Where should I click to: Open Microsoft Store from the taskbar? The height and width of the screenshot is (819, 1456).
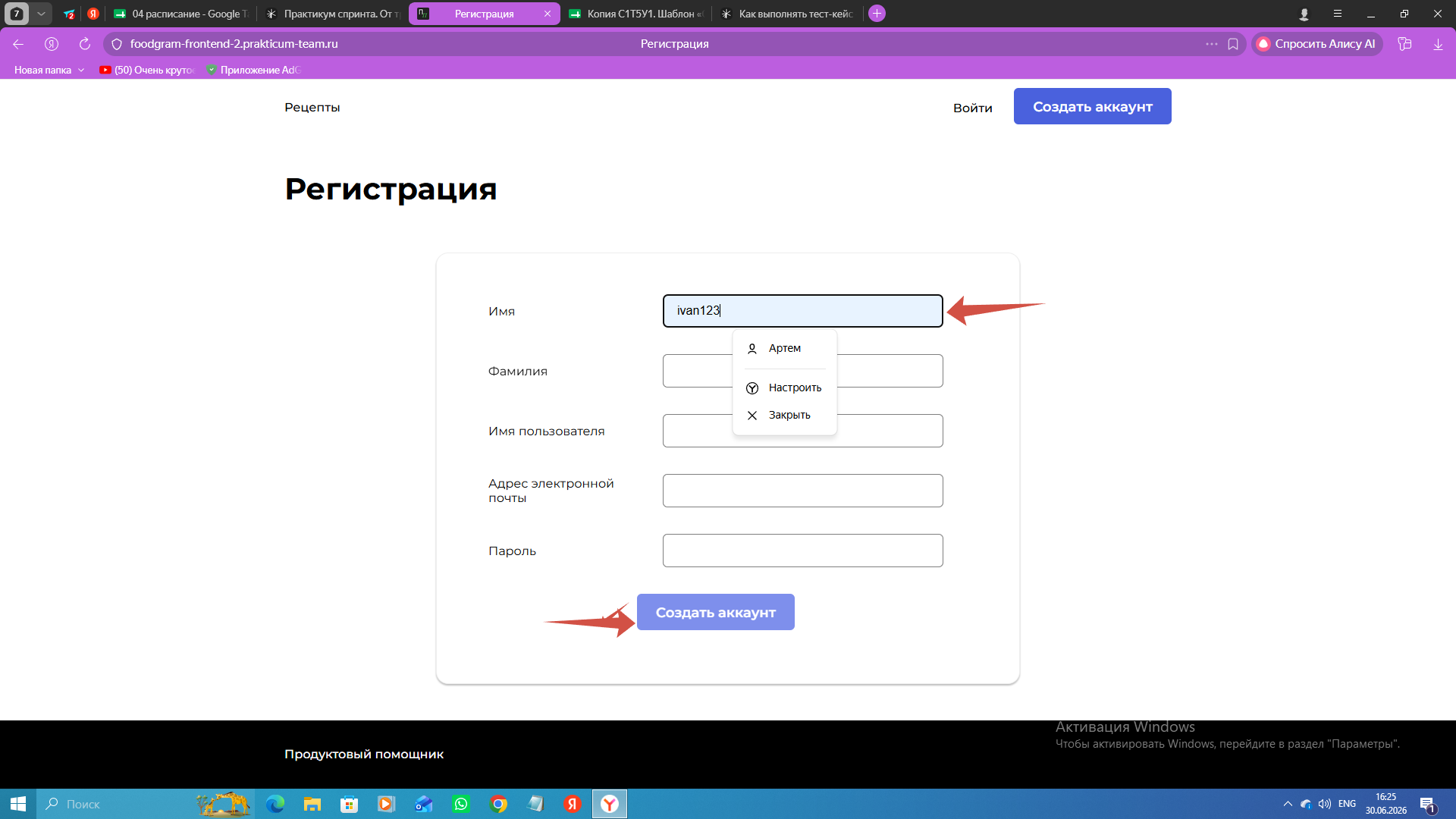click(349, 804)
